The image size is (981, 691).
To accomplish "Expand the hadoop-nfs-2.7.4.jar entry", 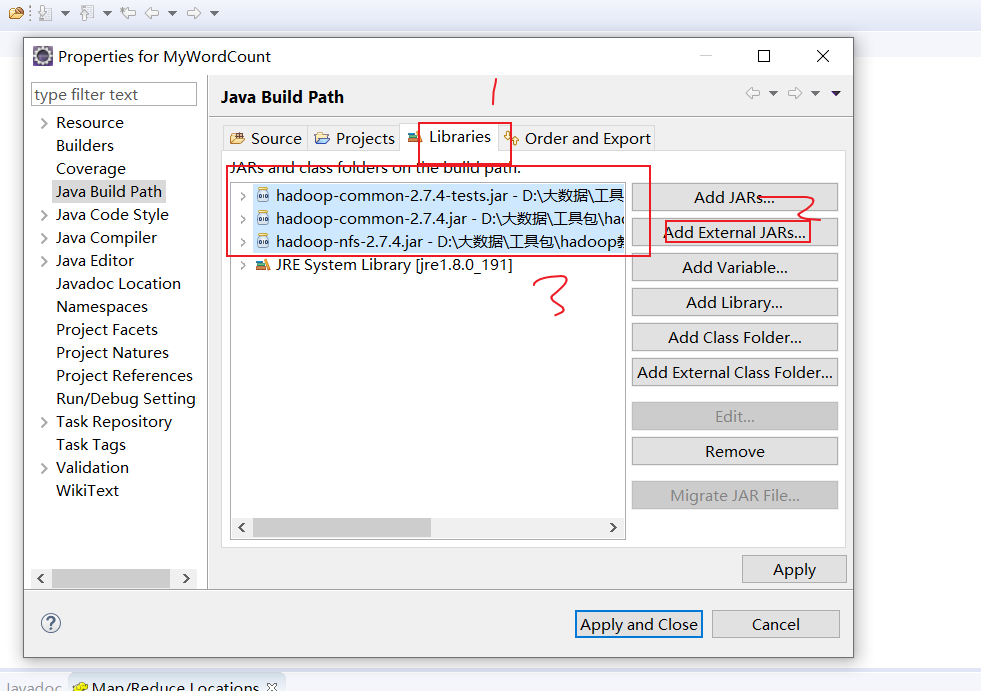I will pos(243,242).
